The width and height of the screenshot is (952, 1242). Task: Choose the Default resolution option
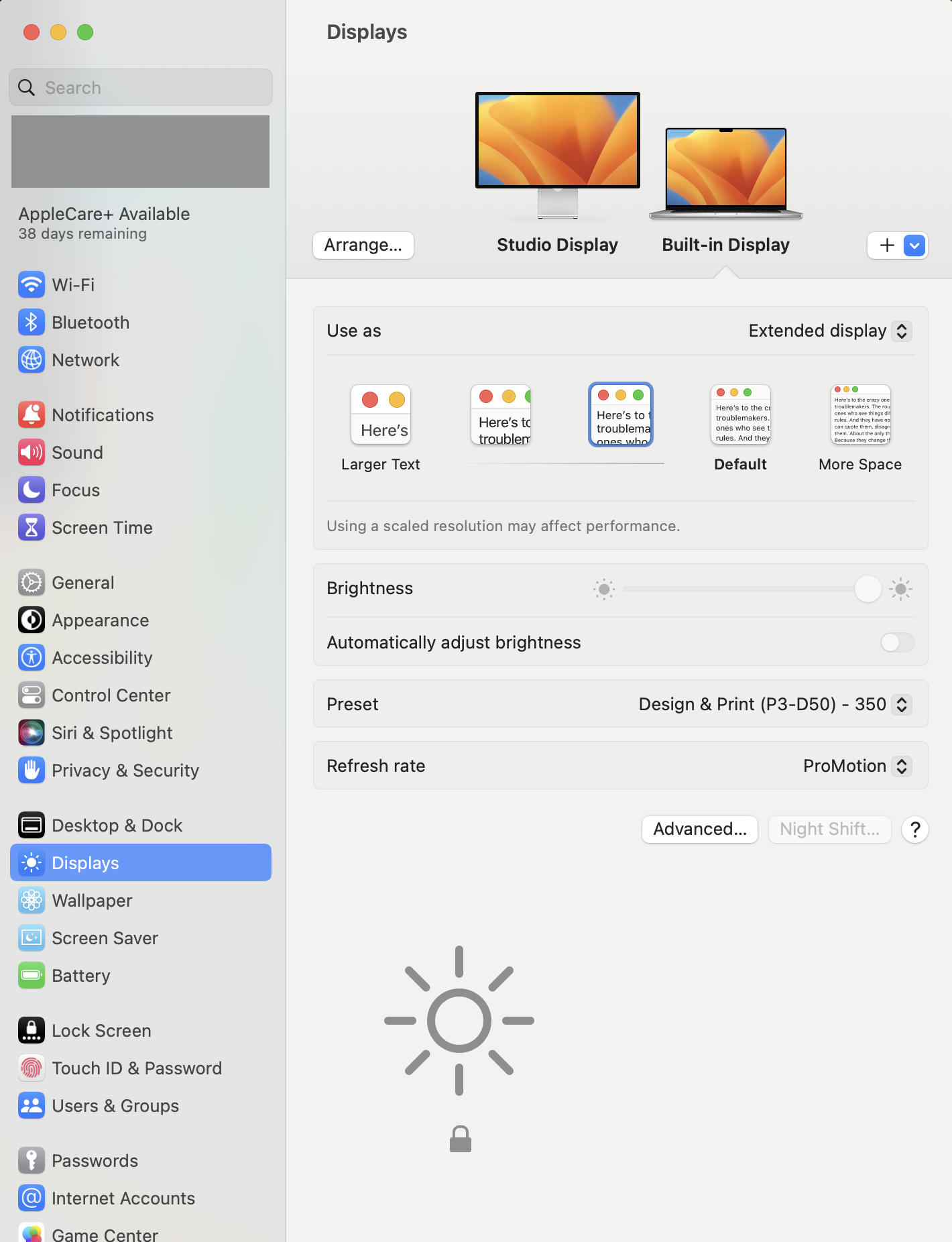pyautogui.click(x=741, y=428)
